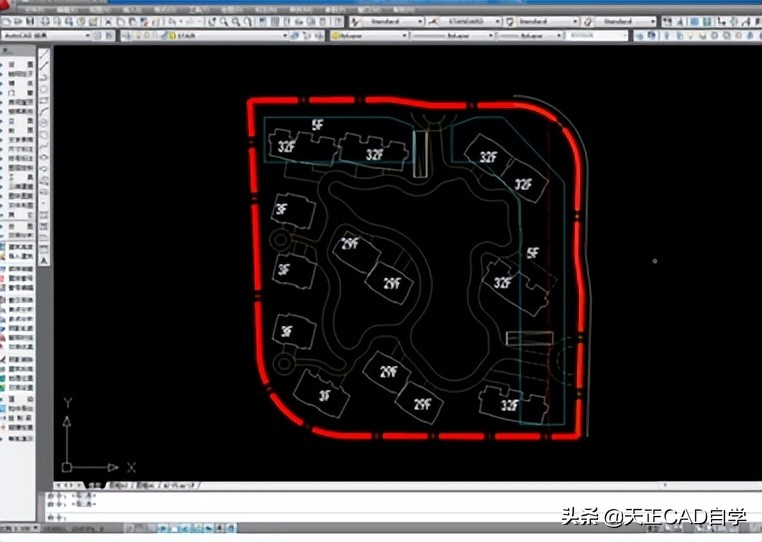This screenshot has height=542, width=762.
Task: Click the Zoom Previous icon
Action: (248, 21)
